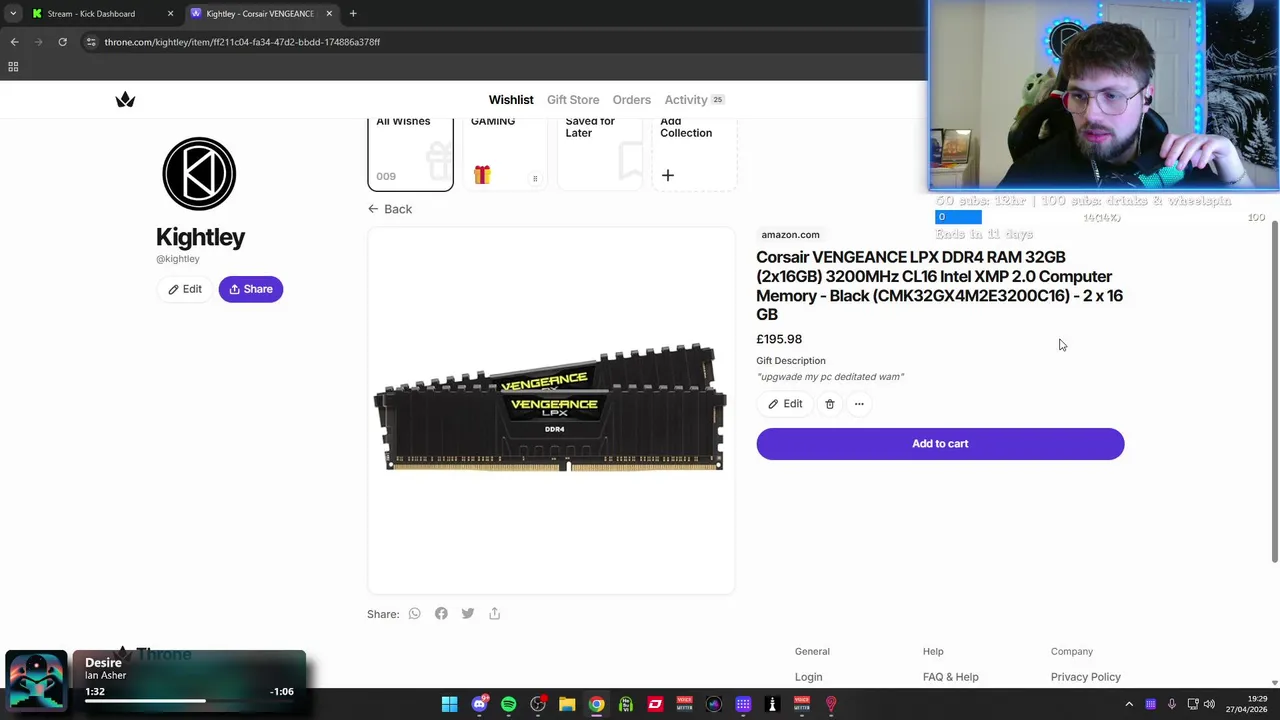Screen dimensions: 1280x720
Task: Select the GAMING collection card
Action: [505, 153]
